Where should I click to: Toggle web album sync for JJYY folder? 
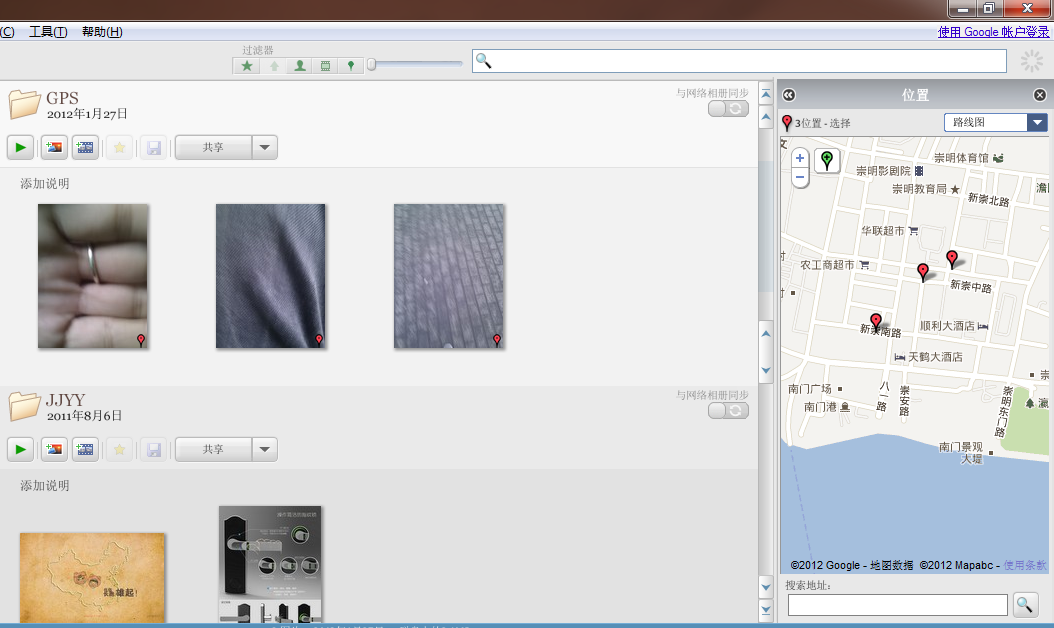coord(728,410)
